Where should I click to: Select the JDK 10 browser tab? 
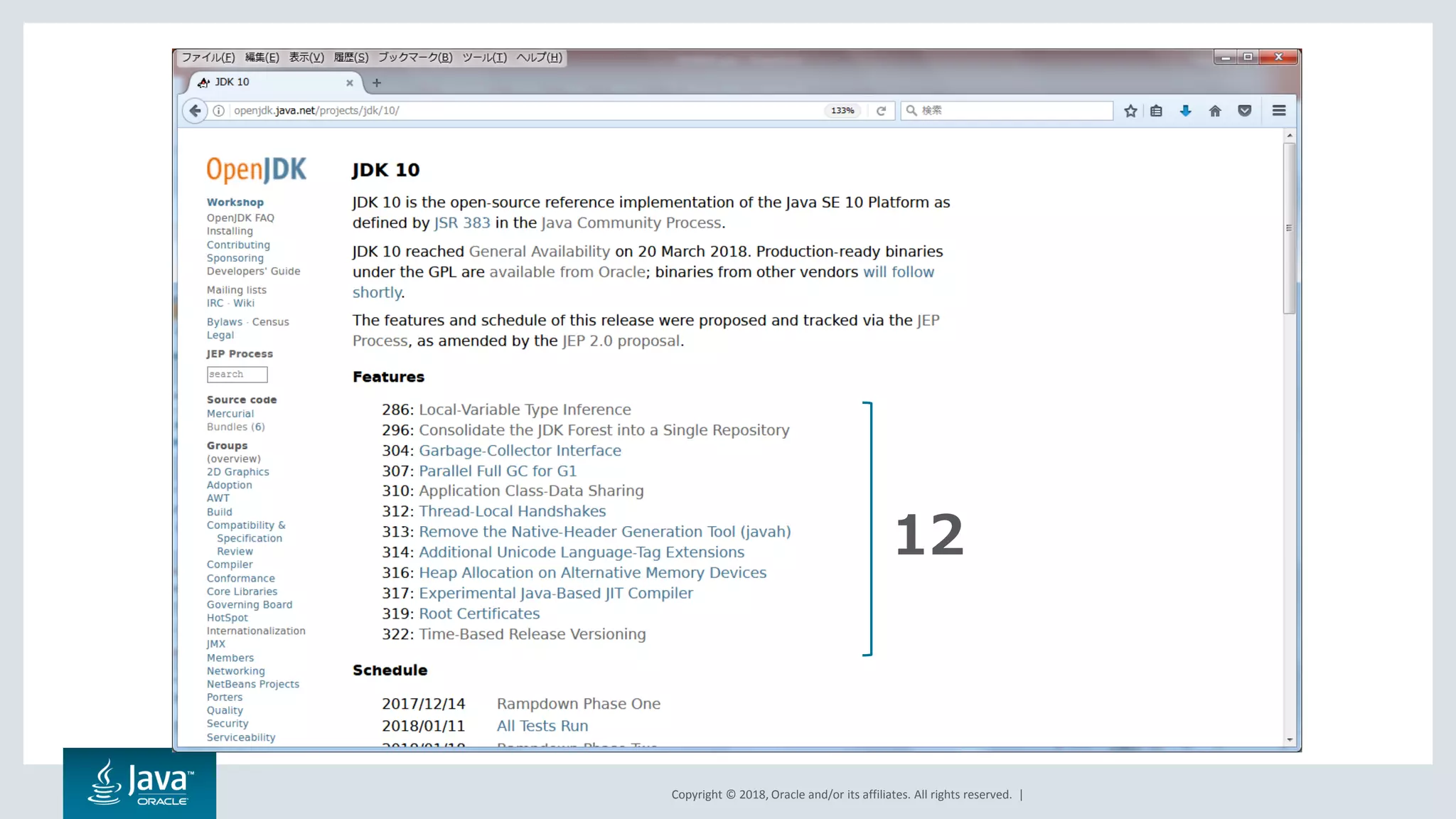275,82
